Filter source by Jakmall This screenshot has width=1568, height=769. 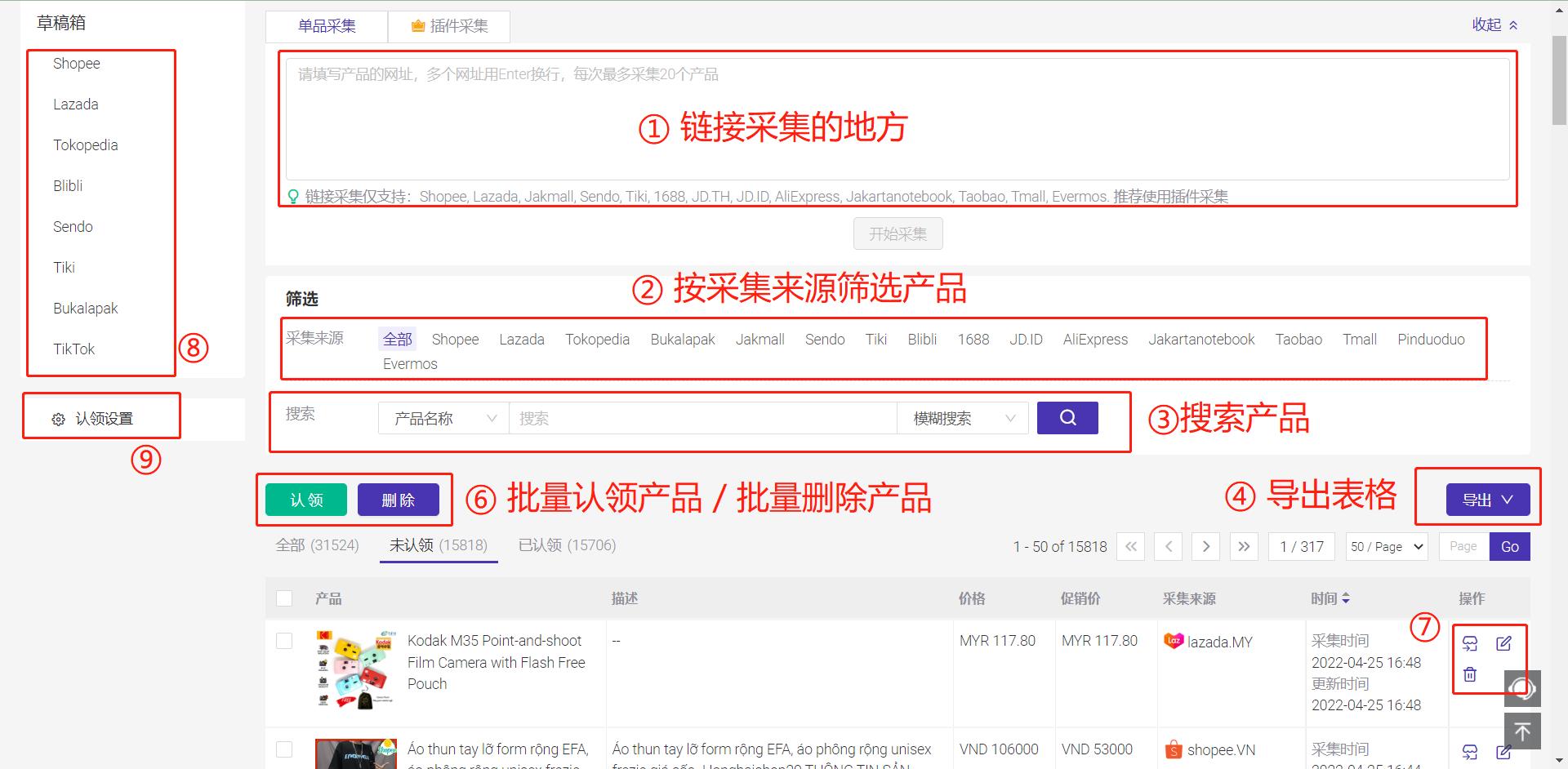click(759, 339)
